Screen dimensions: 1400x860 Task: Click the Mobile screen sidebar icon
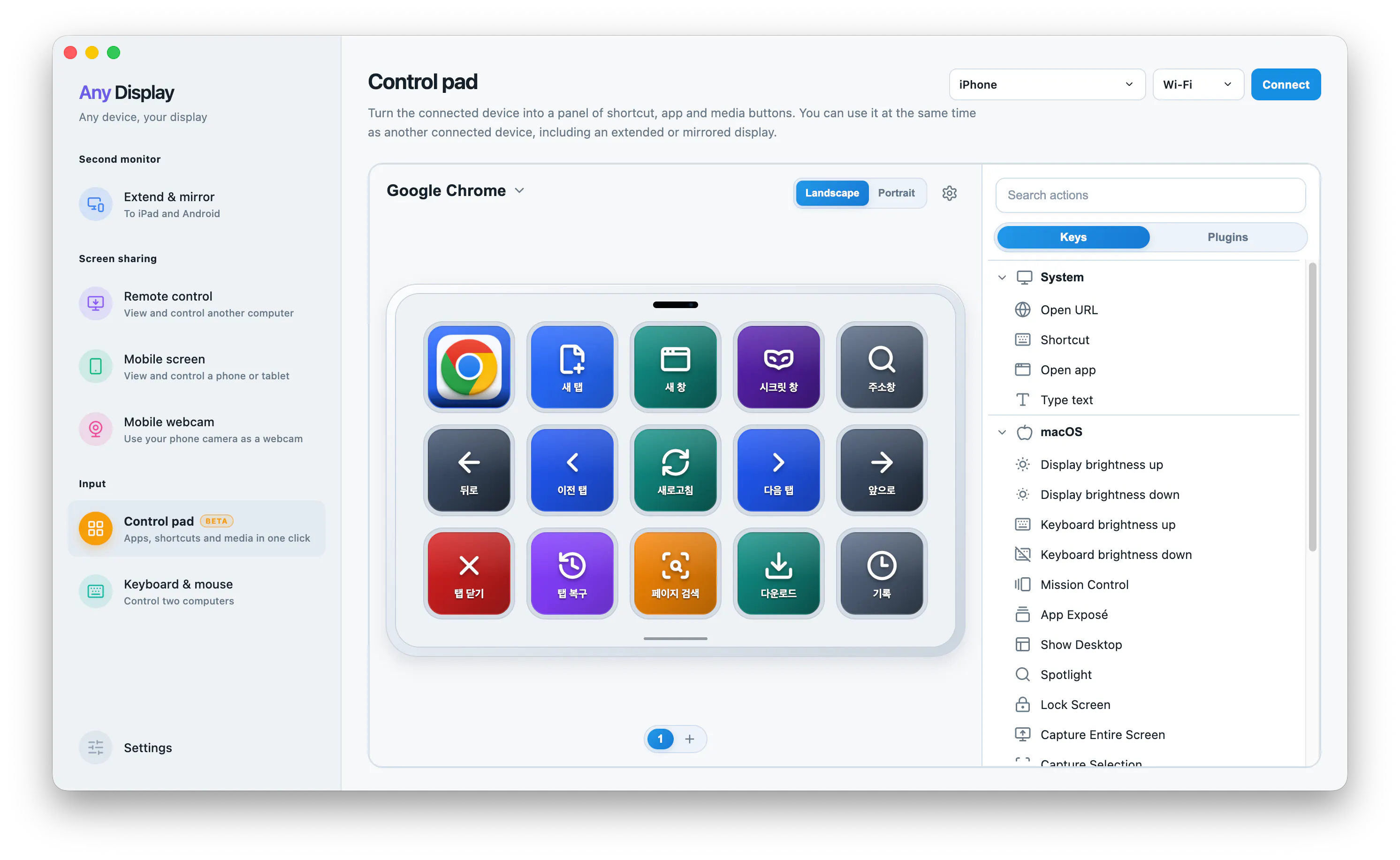click(x=96, y=366)
